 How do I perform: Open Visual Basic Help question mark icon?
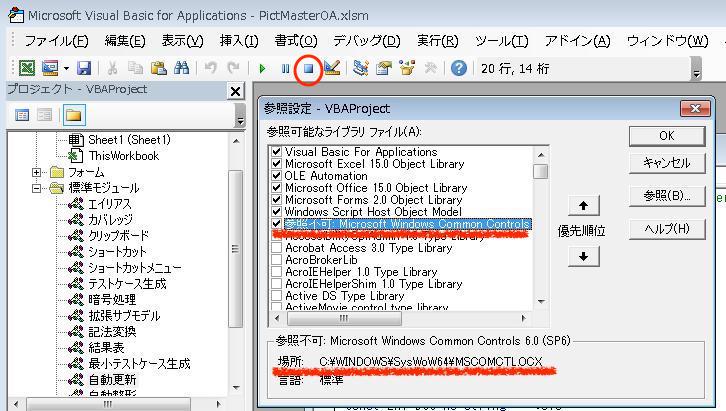[458, 68]
